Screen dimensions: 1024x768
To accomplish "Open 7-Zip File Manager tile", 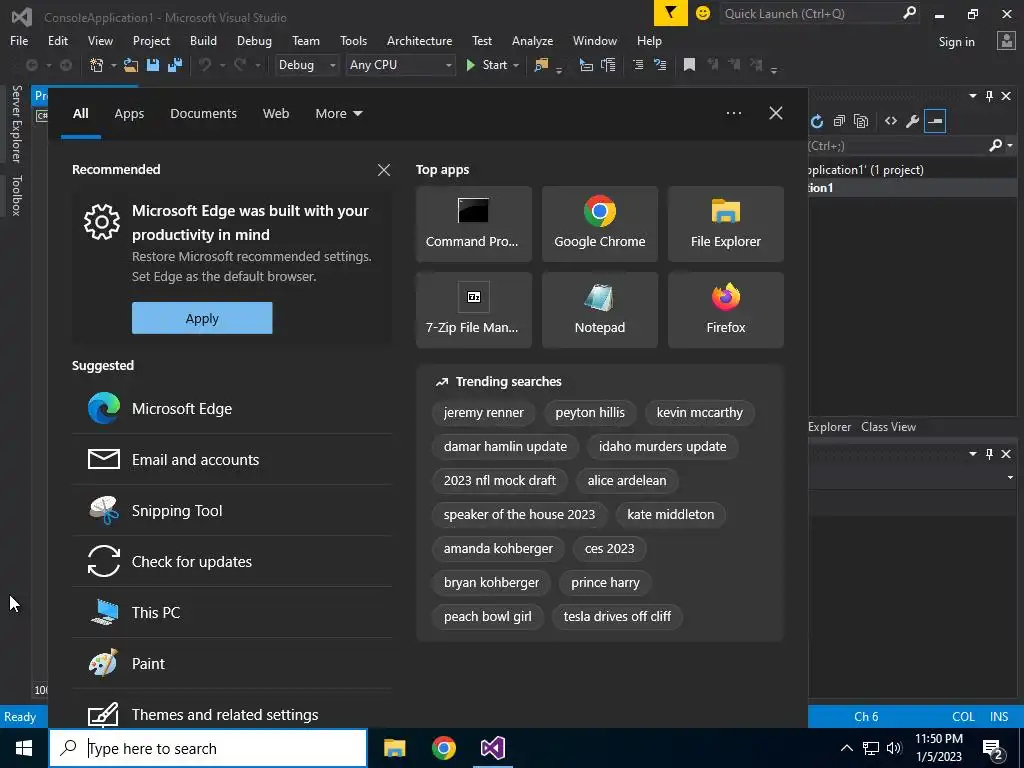I will tap(473, 310).
